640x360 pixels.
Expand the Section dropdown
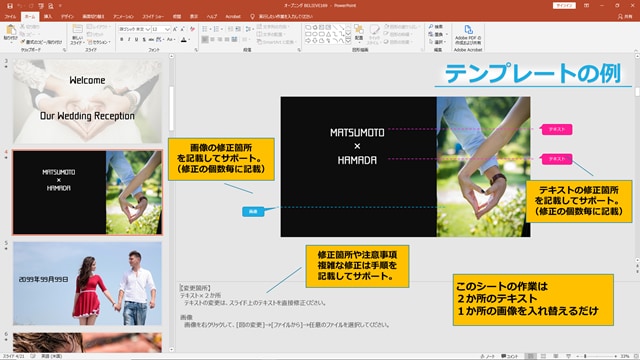99,42
